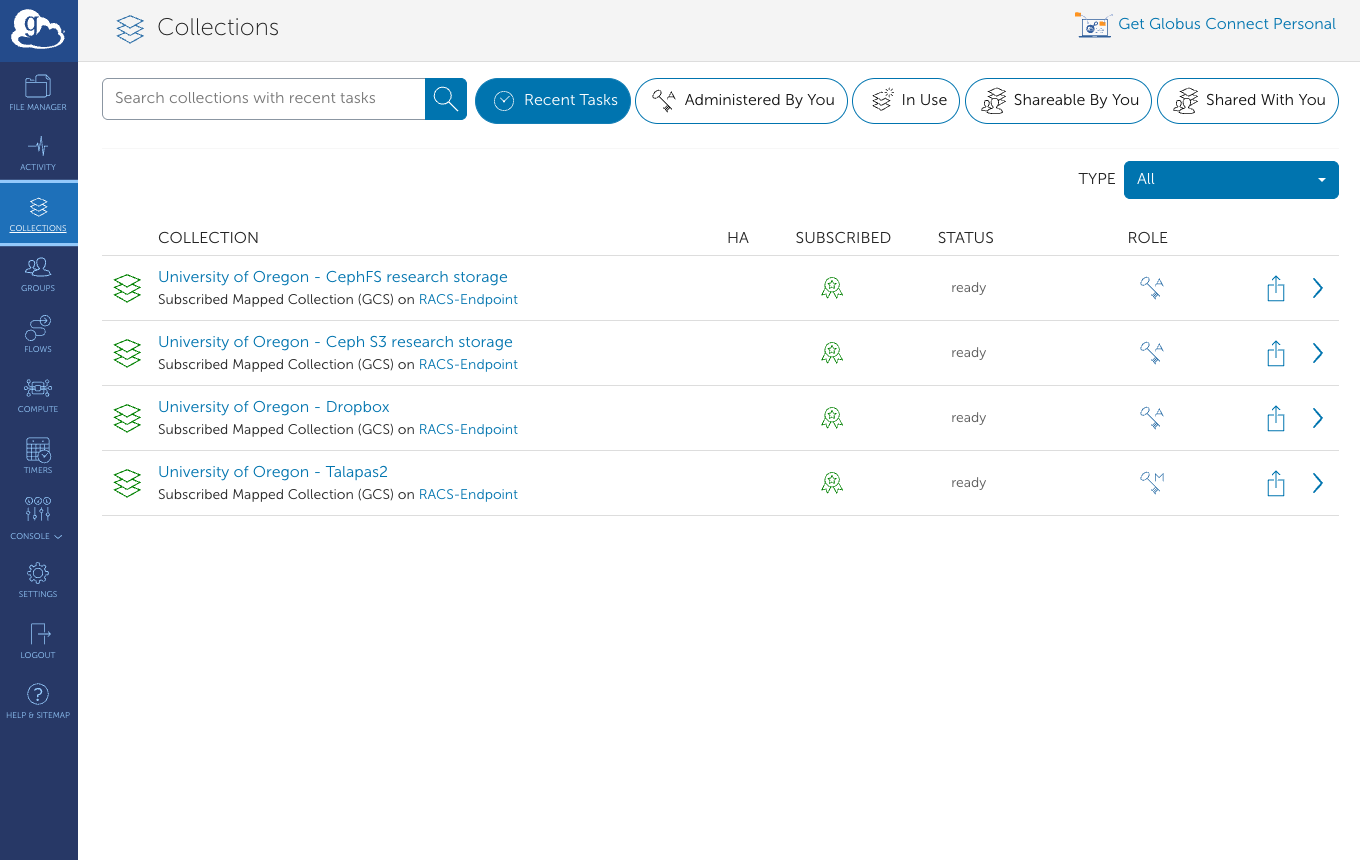
Task: Open Settings from the sidebar
Action: click(38, 580)
